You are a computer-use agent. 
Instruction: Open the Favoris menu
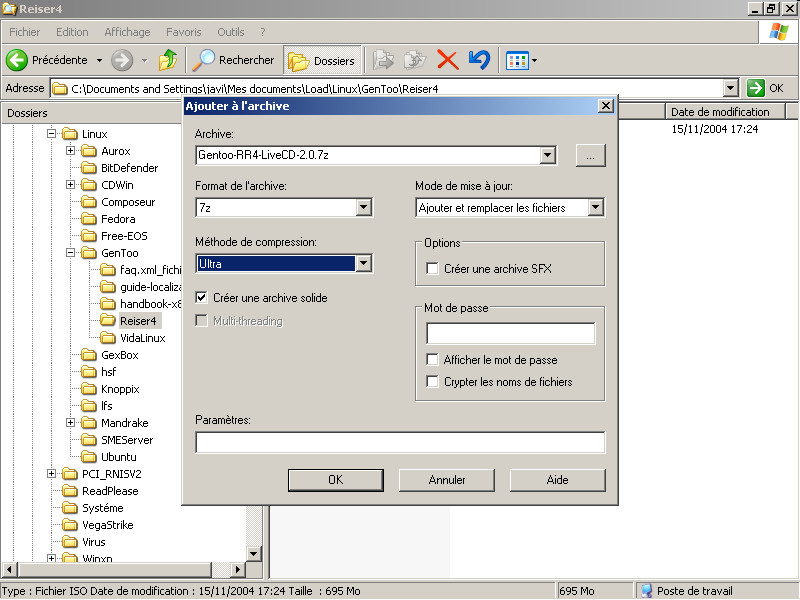pos(184,32)
